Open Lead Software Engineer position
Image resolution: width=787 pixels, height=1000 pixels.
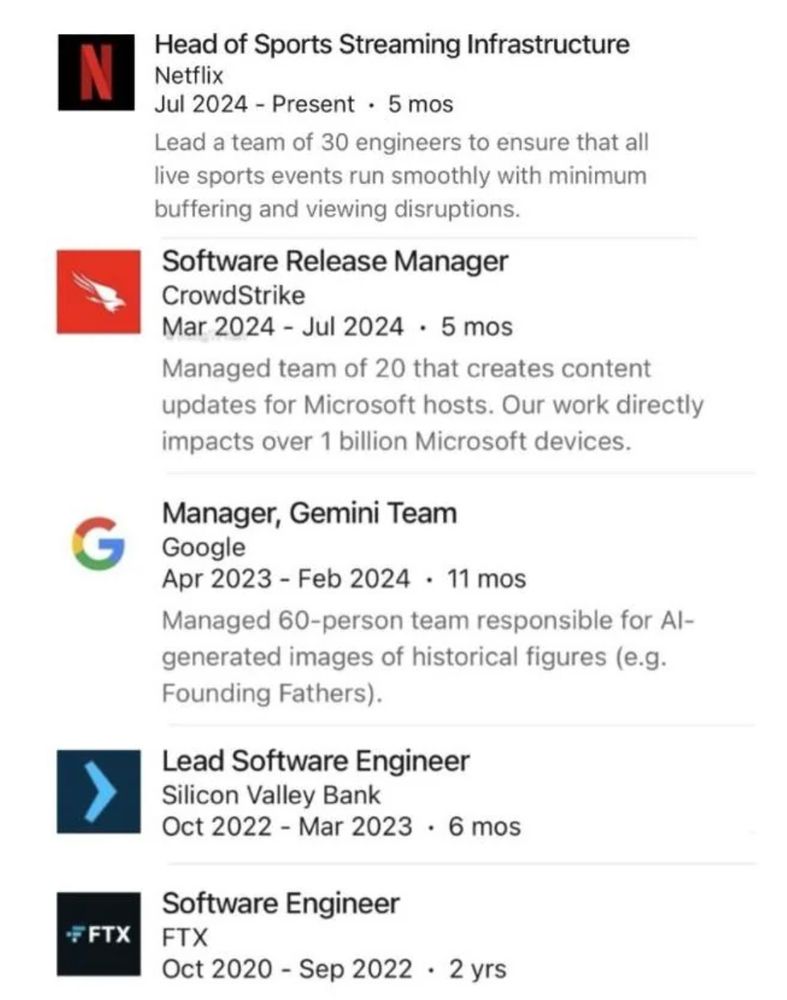pos(316,761)
